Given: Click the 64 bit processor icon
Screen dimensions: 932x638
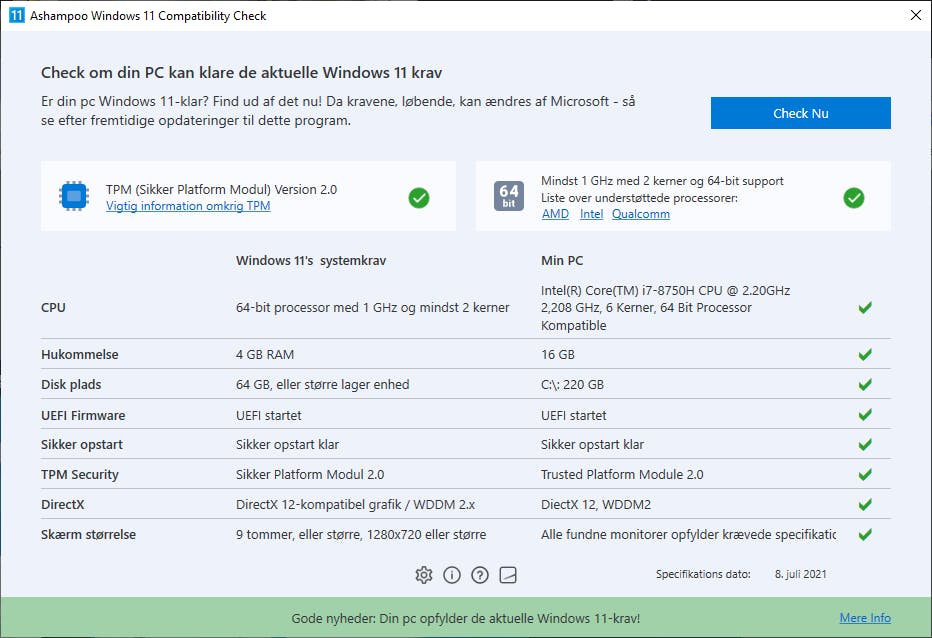Looking at the screenshot, I should click(x=509, y=196).
